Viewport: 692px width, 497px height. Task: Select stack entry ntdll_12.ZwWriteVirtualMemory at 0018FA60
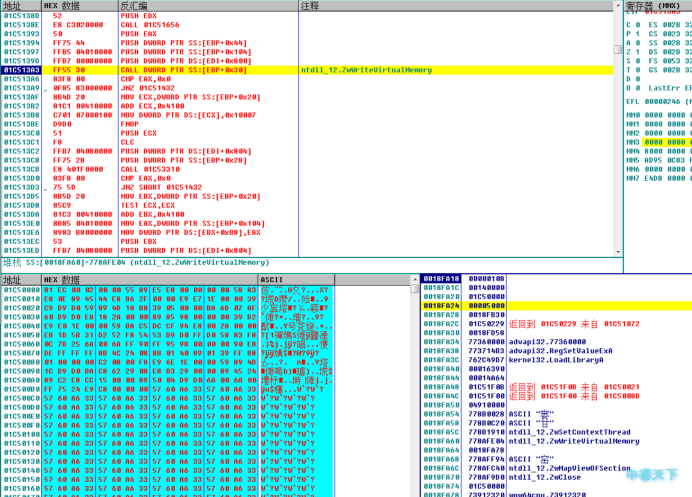click(574, 441)
